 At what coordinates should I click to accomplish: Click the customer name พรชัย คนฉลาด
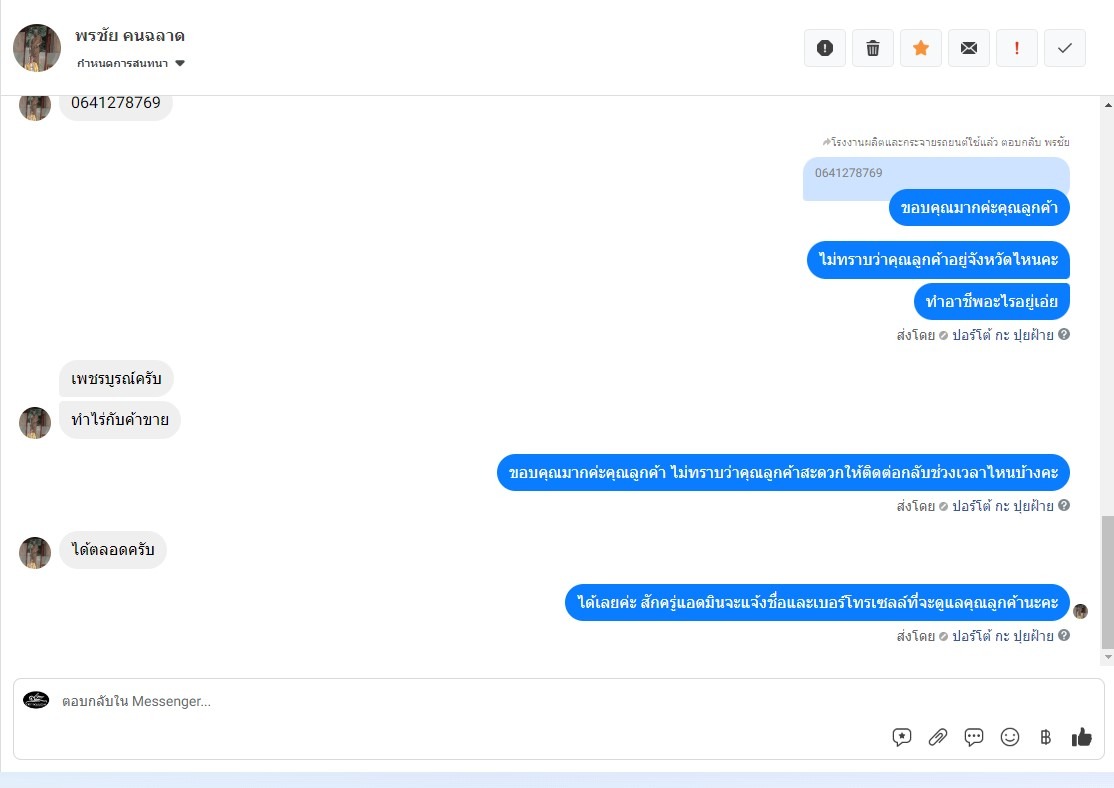130,36
